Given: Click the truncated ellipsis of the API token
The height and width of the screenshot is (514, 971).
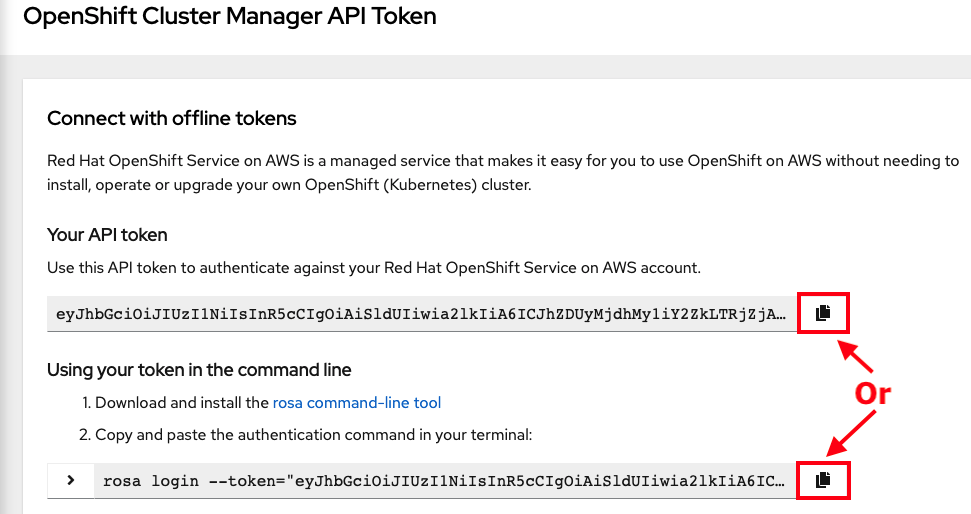Looking at the screenshot, I should click(780, 314).
